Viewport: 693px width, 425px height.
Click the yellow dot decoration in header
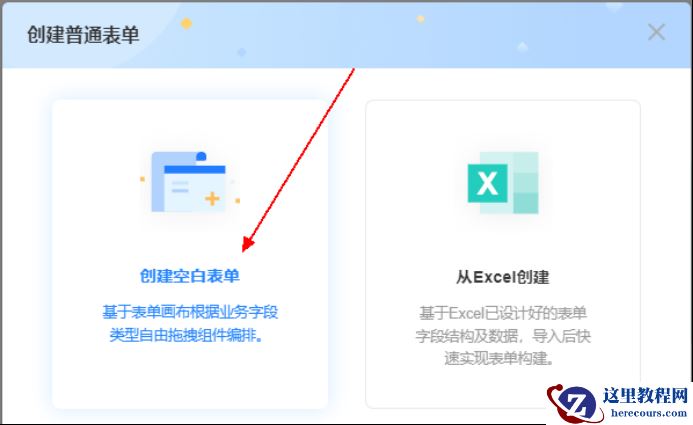pyautogui.click(x=187, y=23)
